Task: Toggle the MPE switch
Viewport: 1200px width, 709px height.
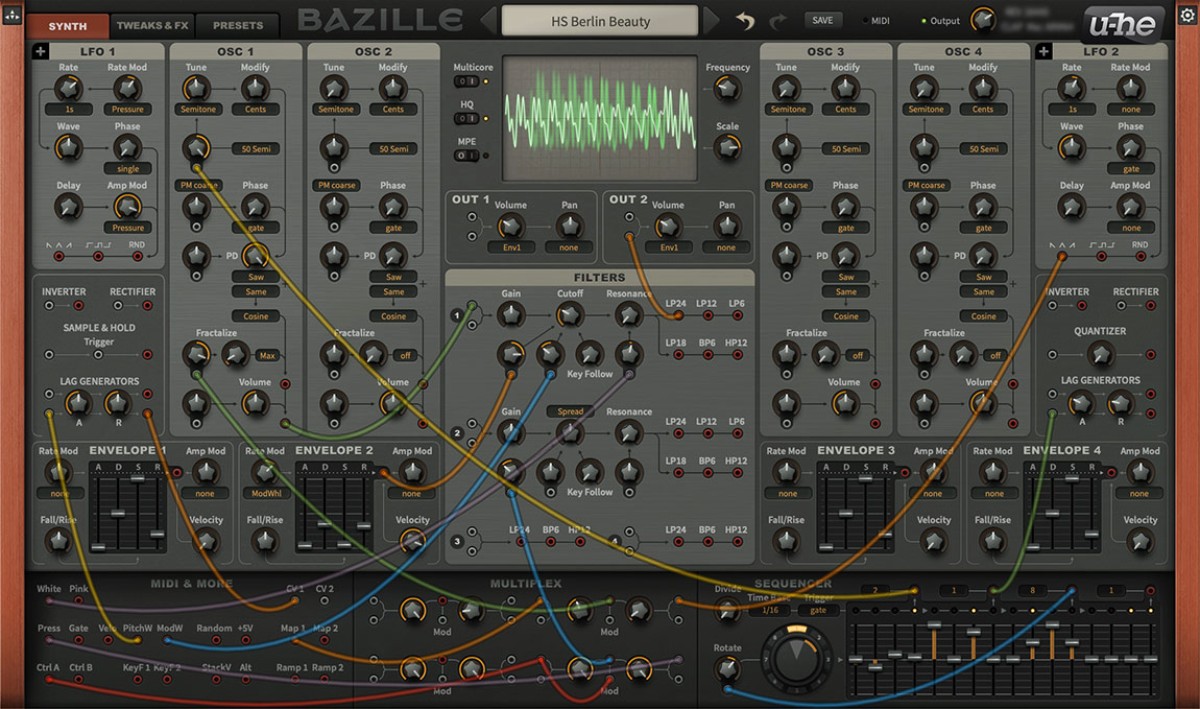Action: pos(466,155)
